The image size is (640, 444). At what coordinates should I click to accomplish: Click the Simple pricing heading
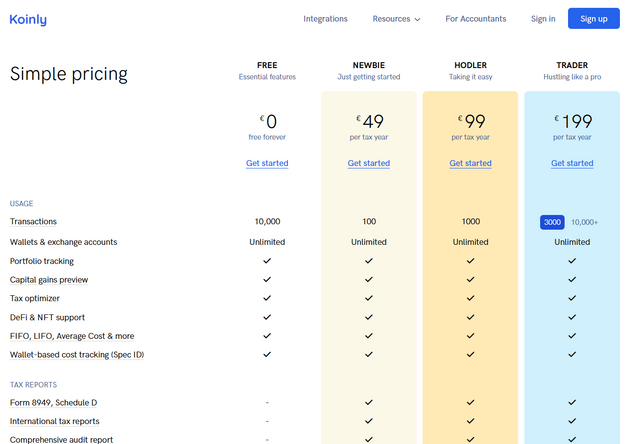(x=69, y=74)
